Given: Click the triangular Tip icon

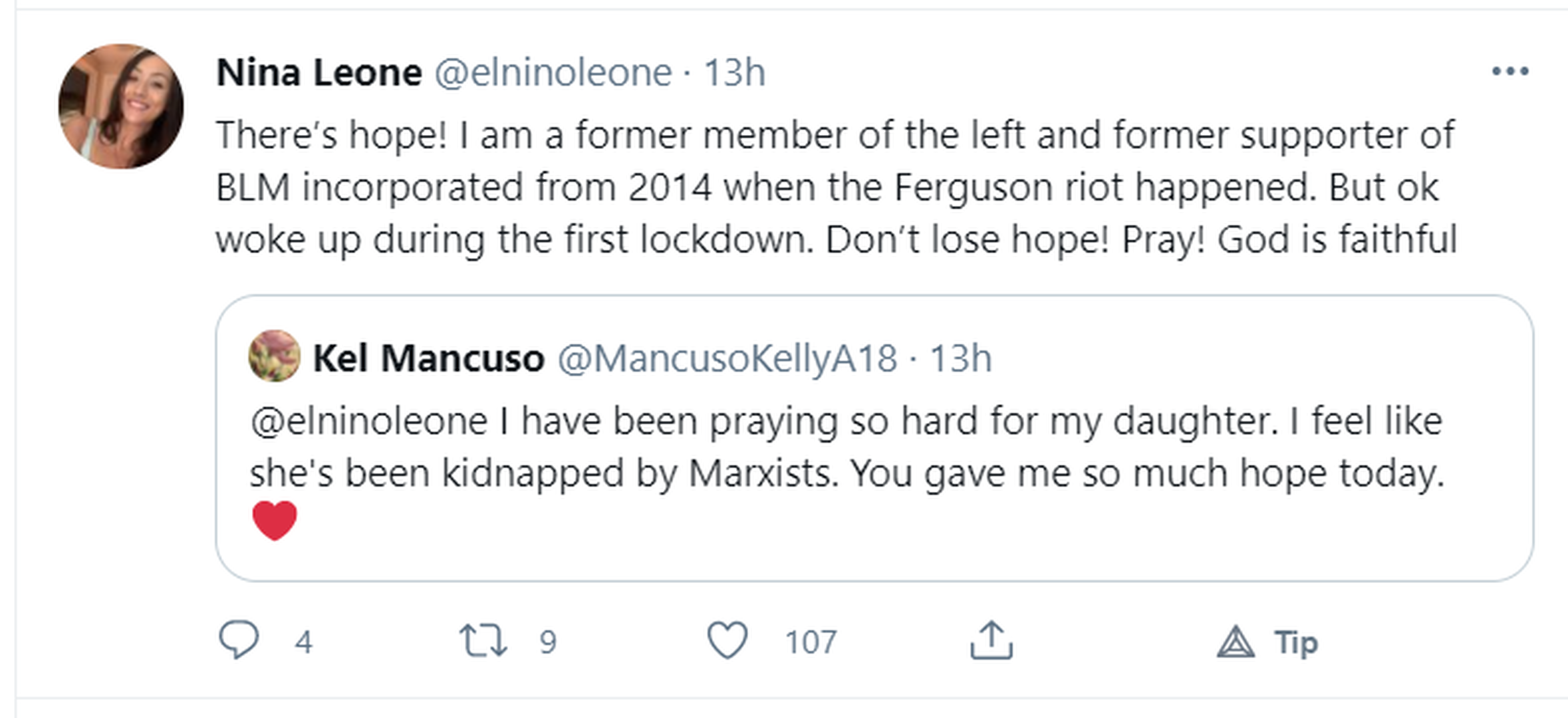Looking at the screenshot, I should (1236, 642).
